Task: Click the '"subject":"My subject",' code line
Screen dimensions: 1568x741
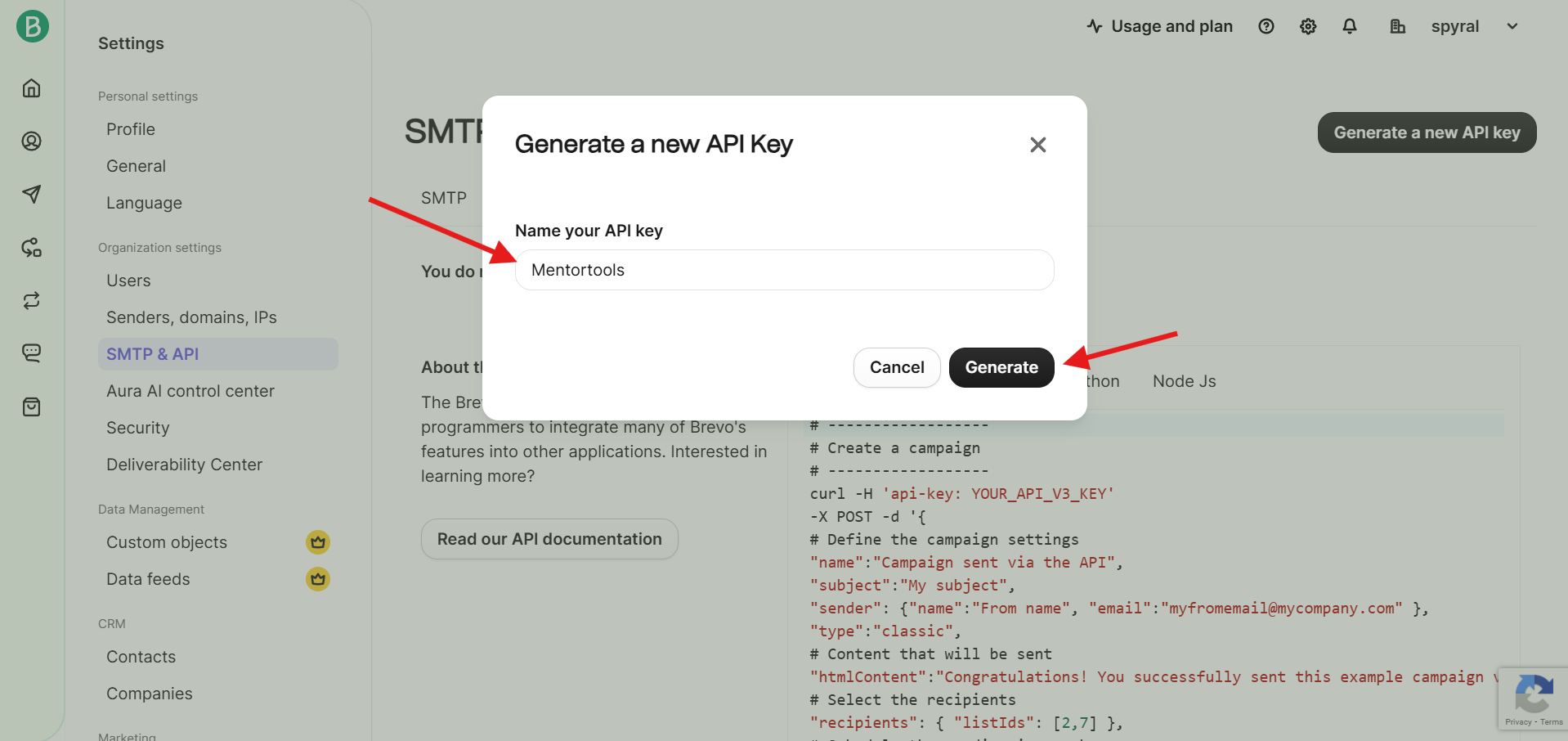Action: click(x=912, y=586)
